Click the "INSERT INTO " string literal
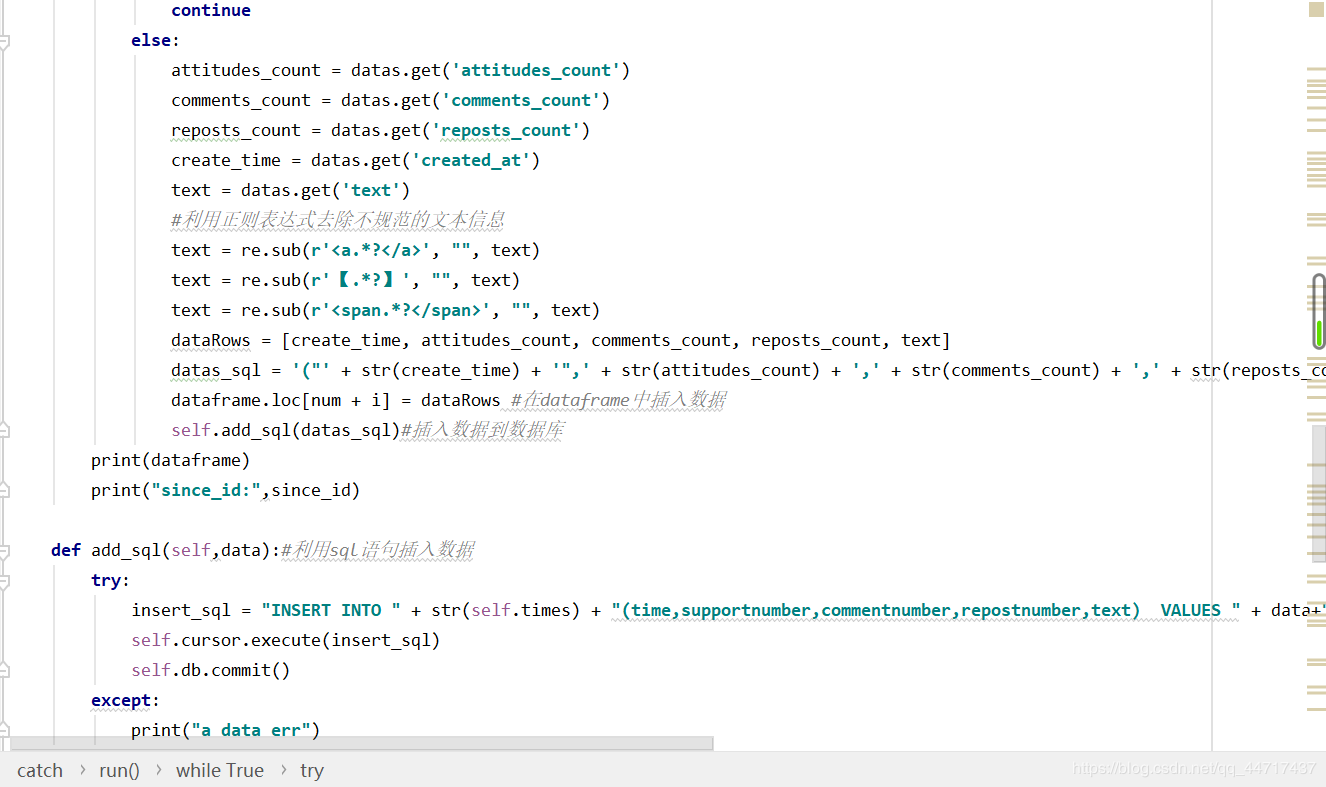Viewport: 1326px width, 787px height. tap(331, 610)
